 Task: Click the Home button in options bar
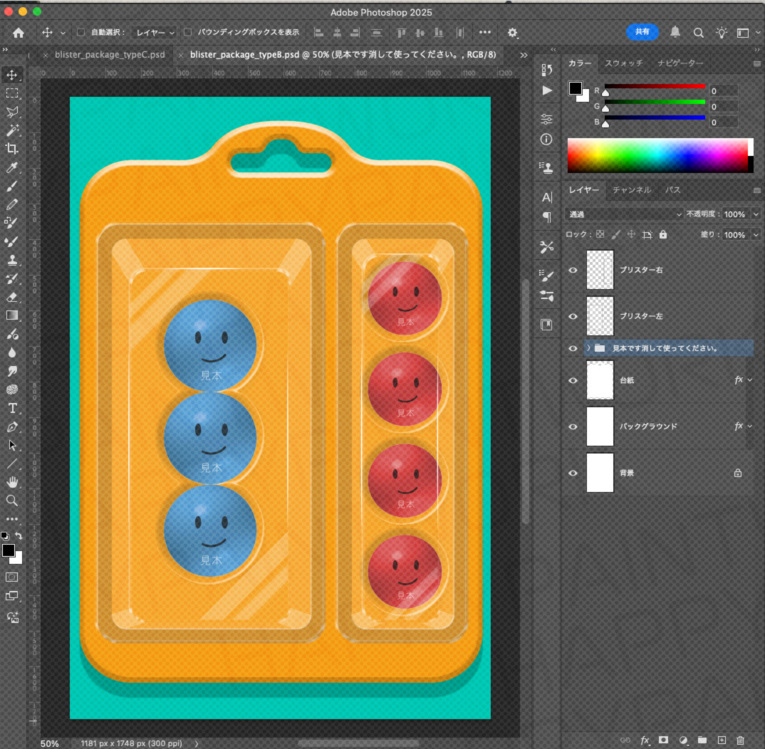coord(18,32)
